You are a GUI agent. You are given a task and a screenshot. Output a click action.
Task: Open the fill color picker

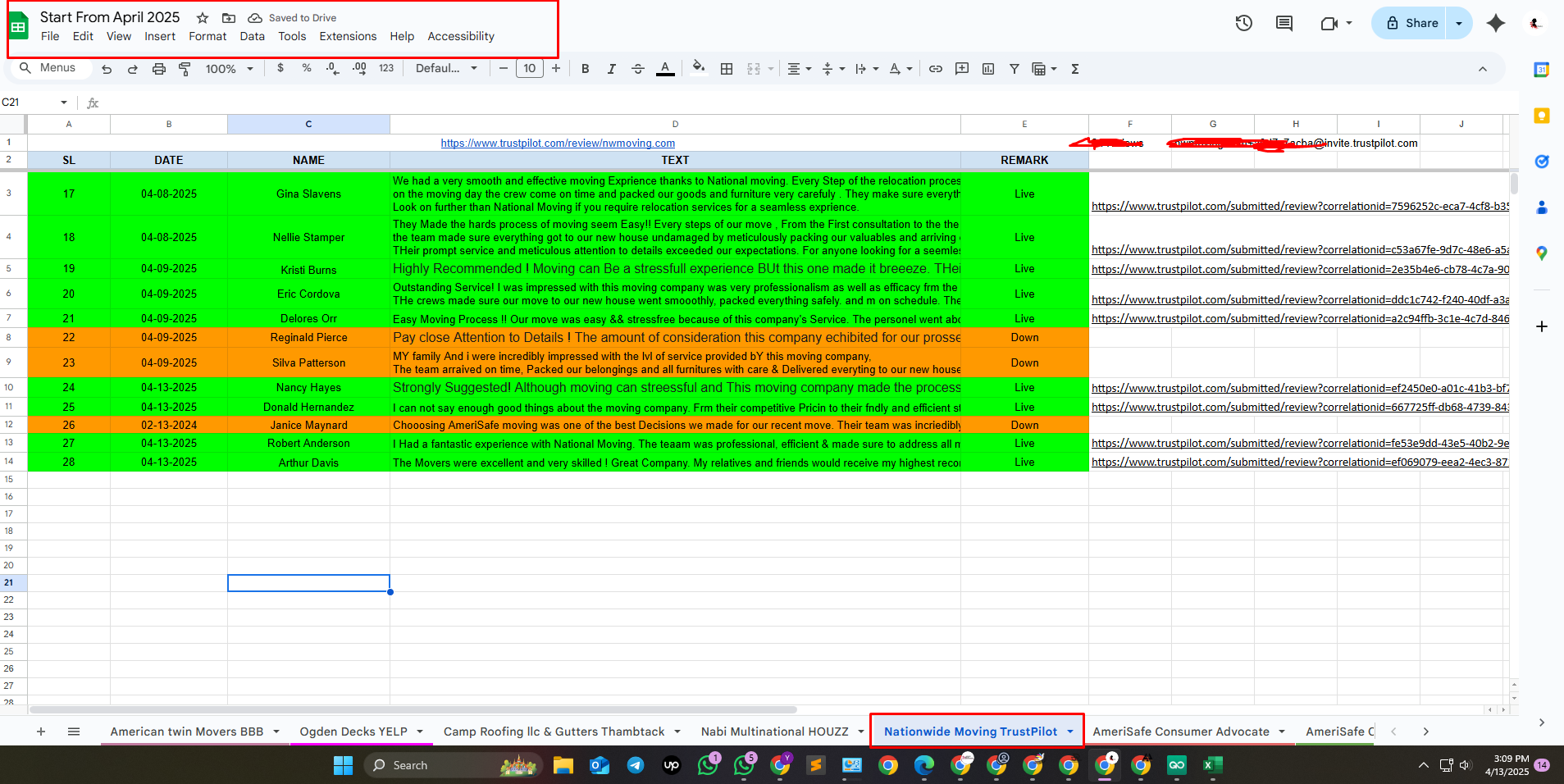698,68
